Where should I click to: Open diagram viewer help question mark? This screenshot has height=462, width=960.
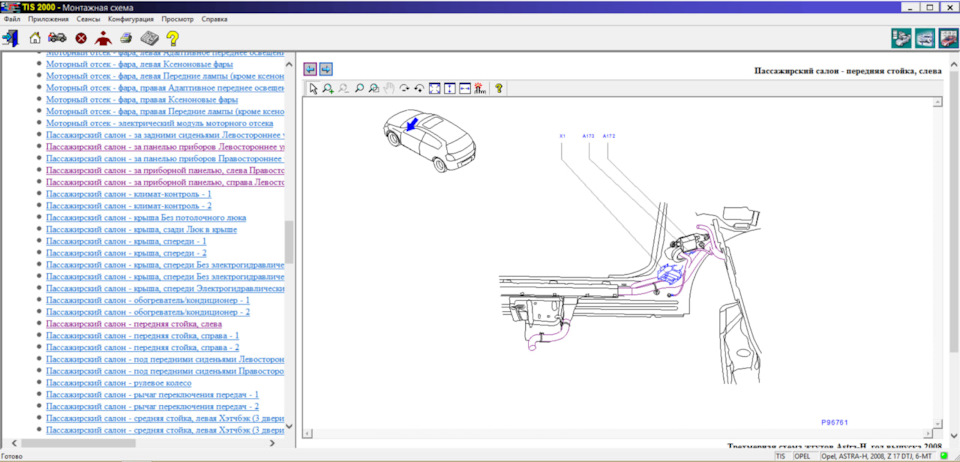(x=499, y=88)
